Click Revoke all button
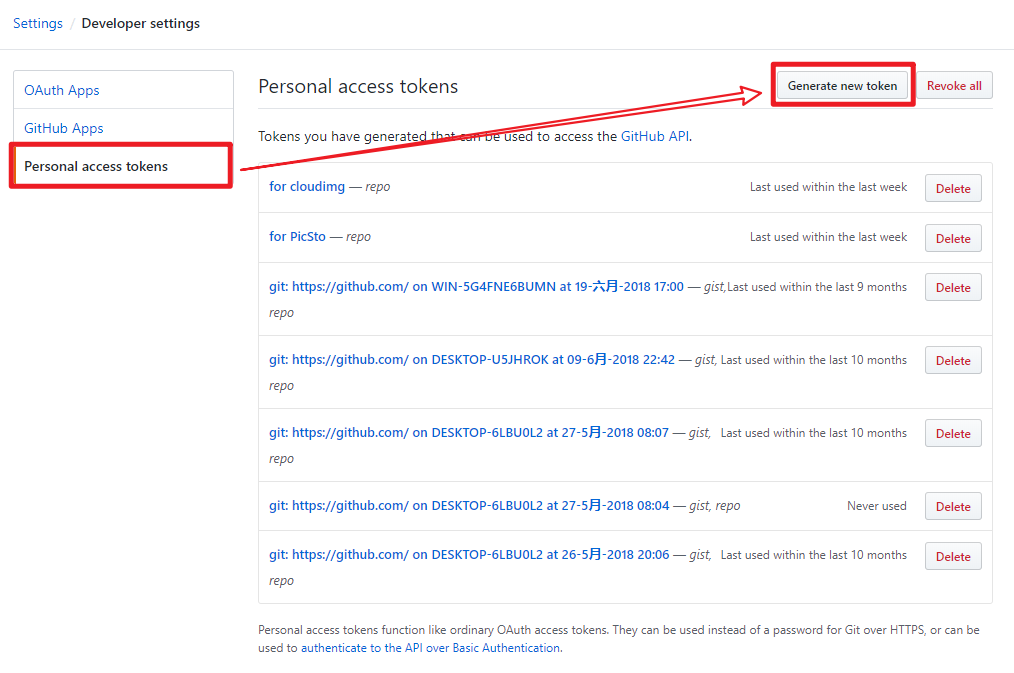Screen dimensions: 1014x673 (x=954, y=85)
